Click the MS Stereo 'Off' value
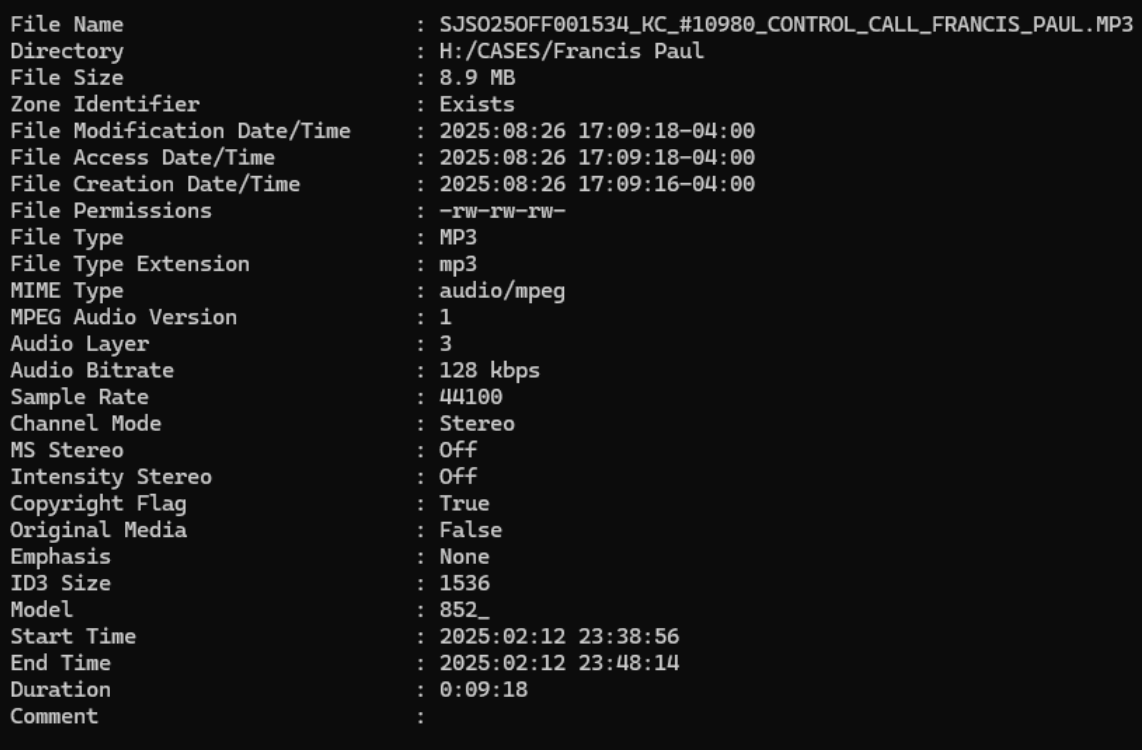 pos(458,450)
